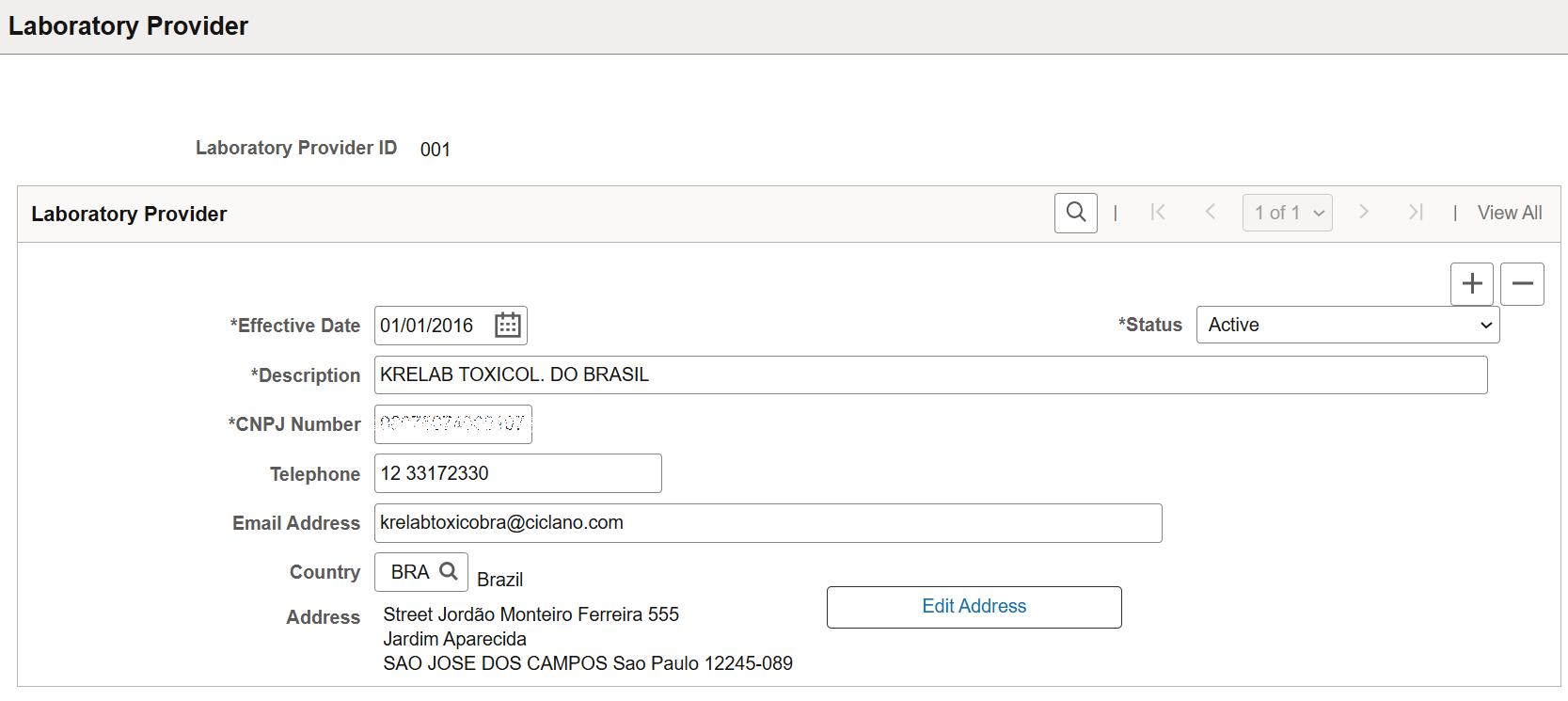Click the Country code BRA field
The height and width of the screenshot is (701, 1568).
[409, 572]
